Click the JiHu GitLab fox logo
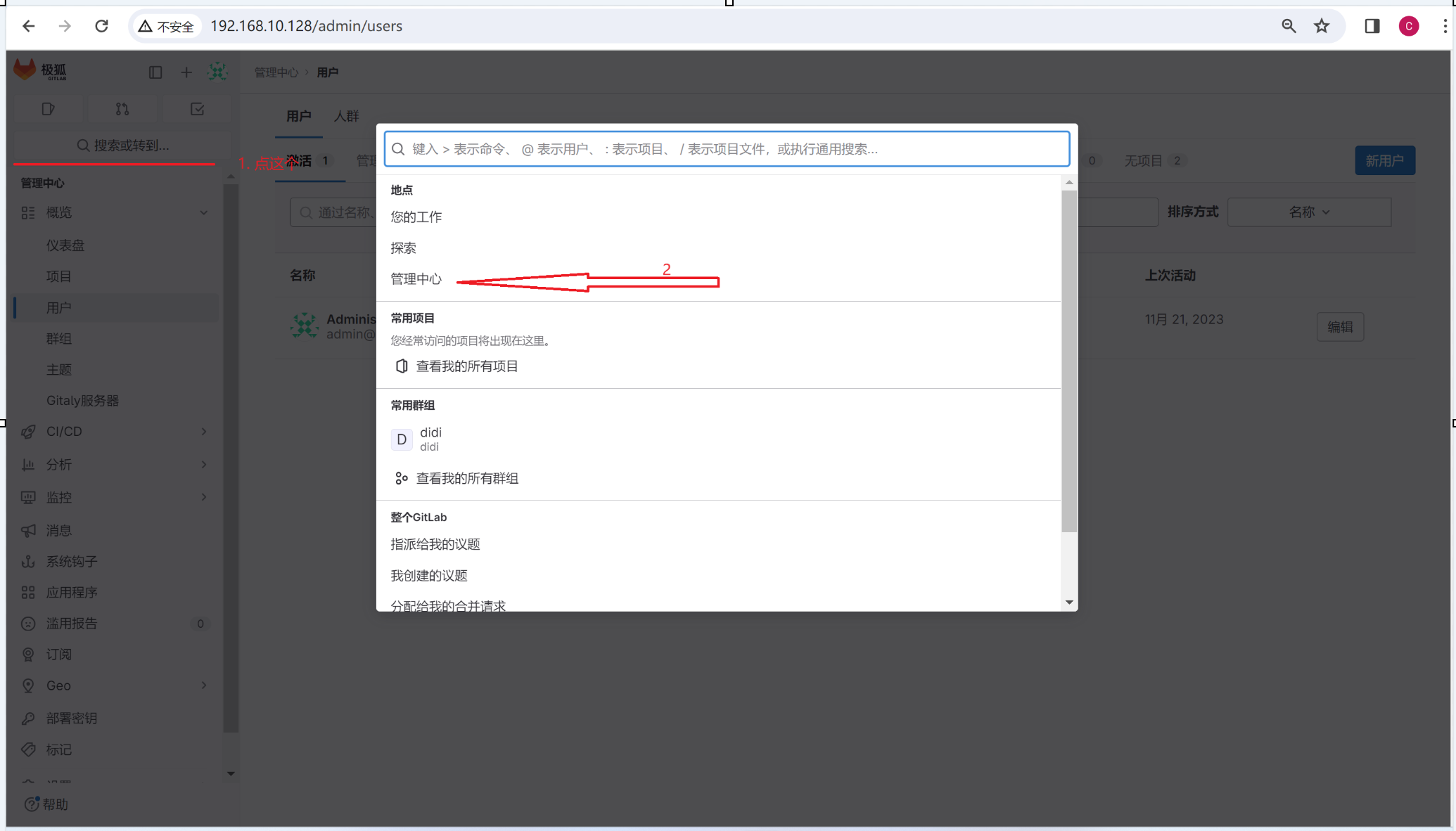This screenshot has height=831, width=1456. tap(25, 70)
